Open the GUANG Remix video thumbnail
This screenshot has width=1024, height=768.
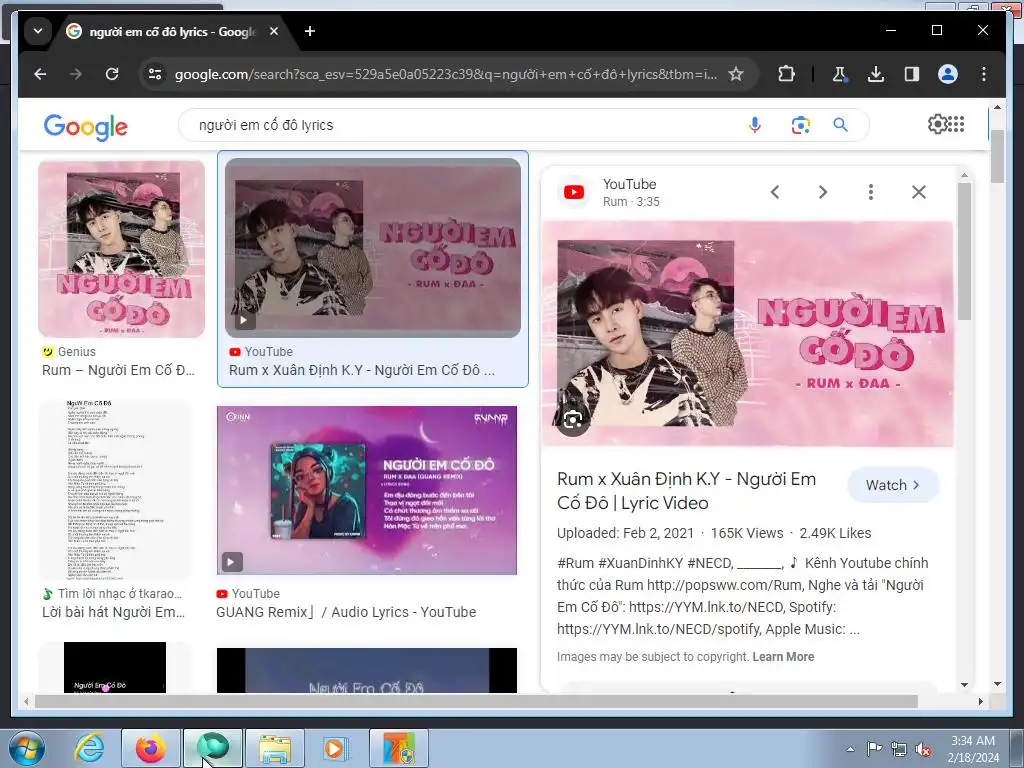(x=366, y=490)
